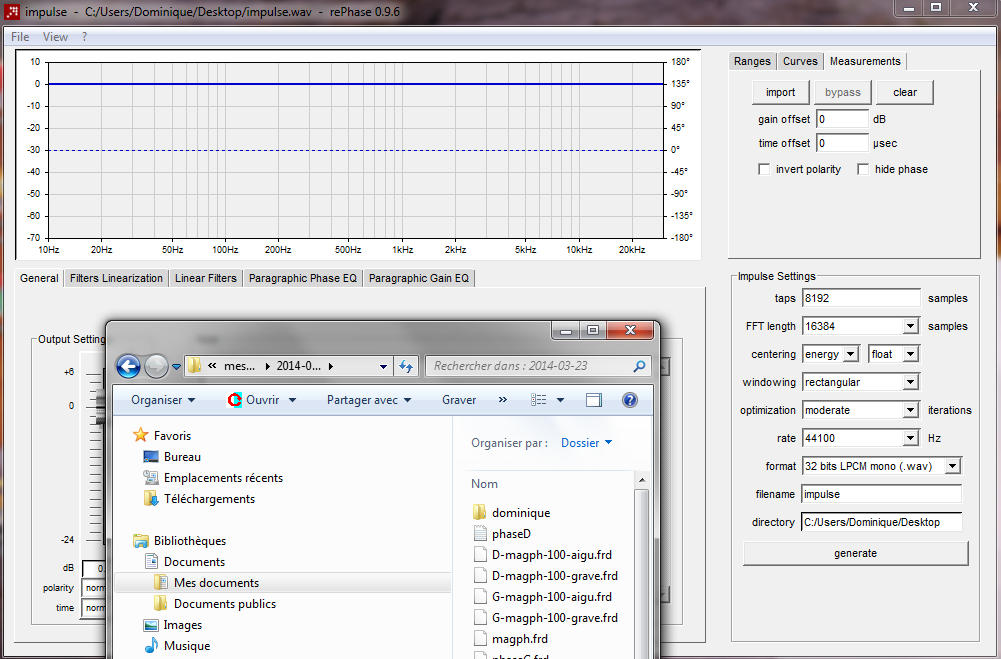Screen dimensions: 1001x659
Task: Open the windowing dropdown
Action: (x=911, y=383)
